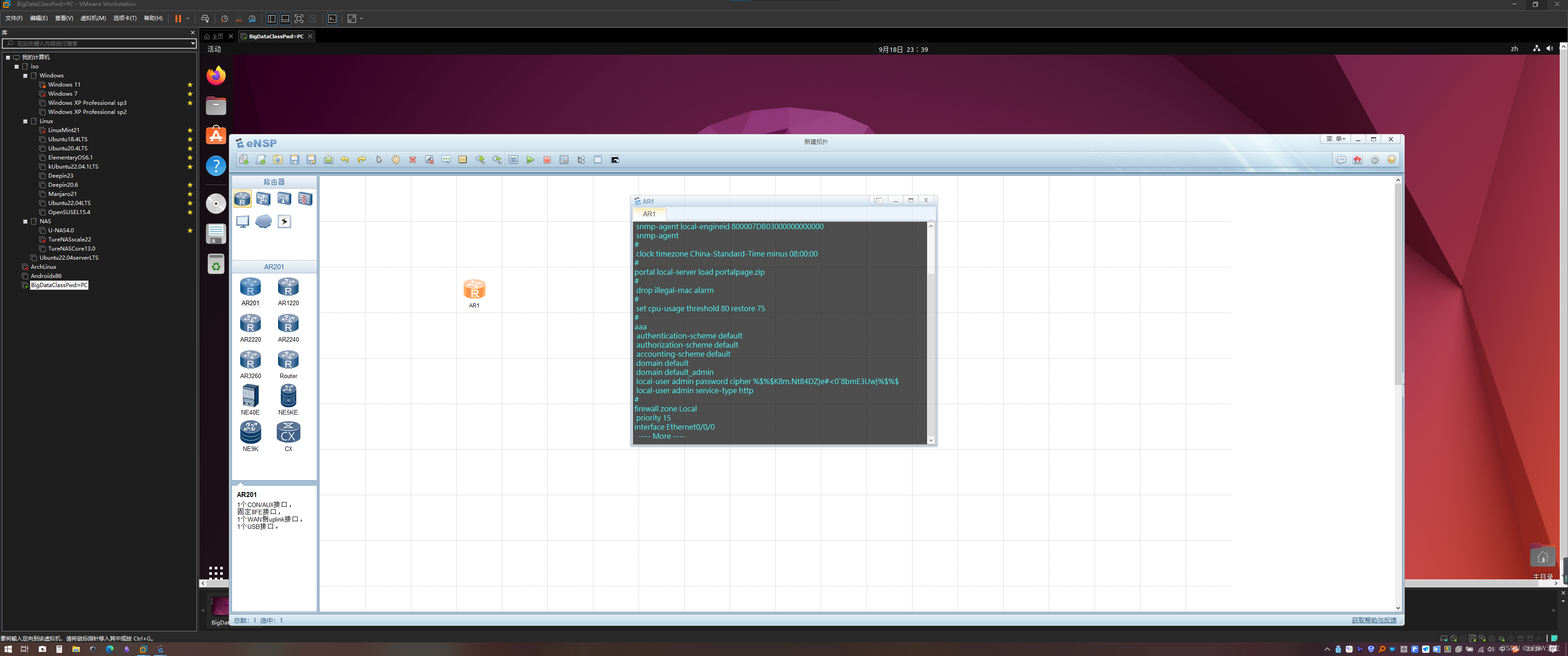
Task: Stop devices using red stop button
Action: click(x=547, y=159)
